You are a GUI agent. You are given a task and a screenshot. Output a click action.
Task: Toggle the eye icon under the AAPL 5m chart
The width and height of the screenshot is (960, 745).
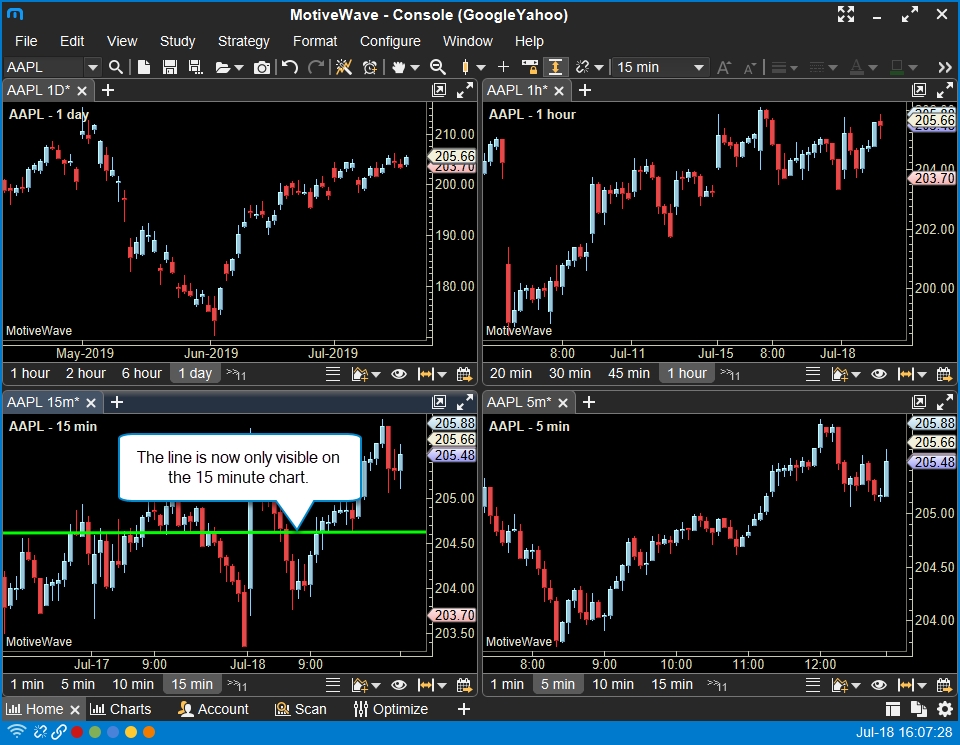(x=879, y=685)
